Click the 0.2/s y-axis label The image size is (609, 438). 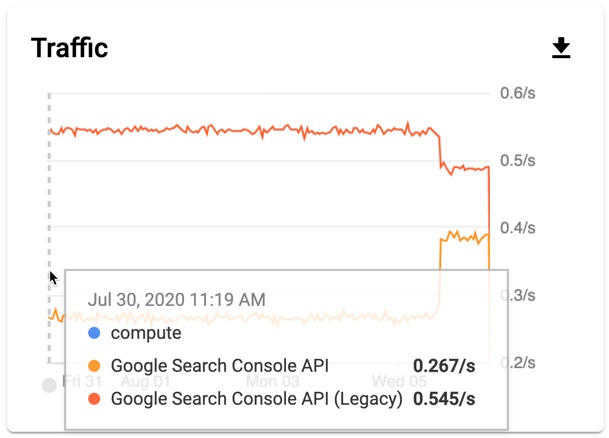(x=519, y=363)
